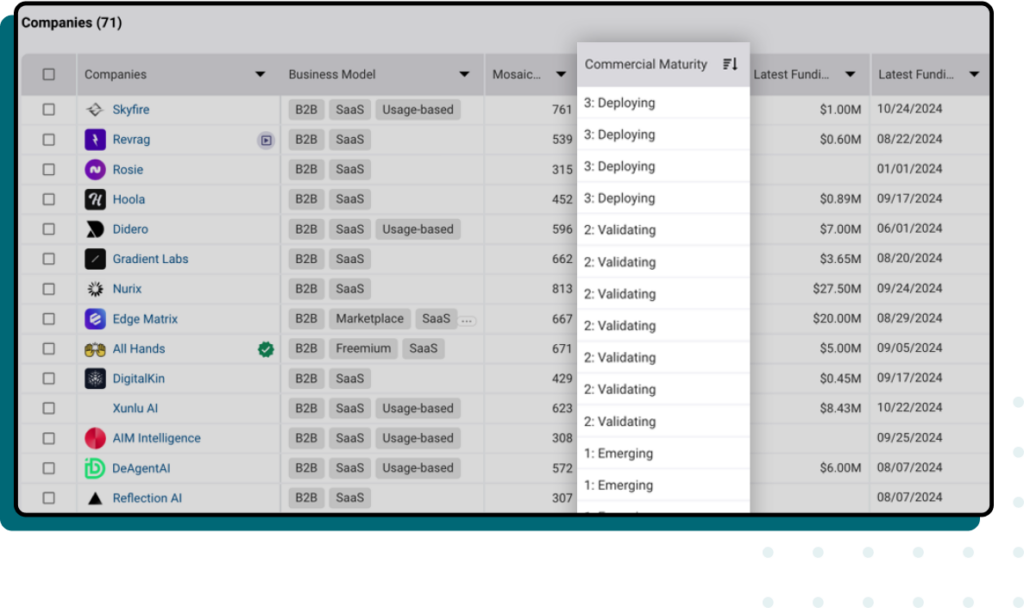Expand the ellipsis for more Edge Matrix tags
This screenshot has width=1024, height=608.
pos(467,320)
